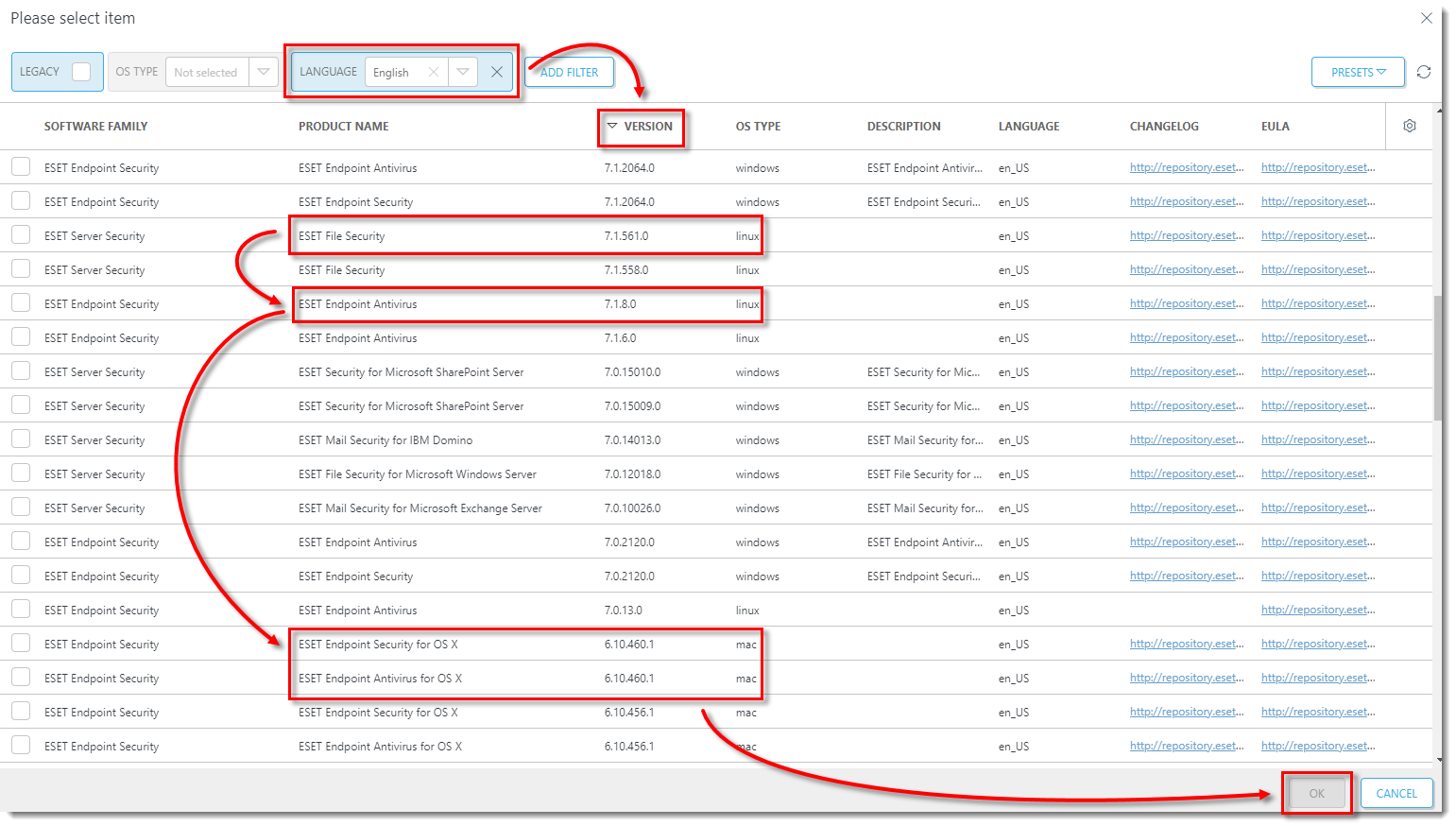Click version 7.0.13.0 cell
The height and width of the screenshot is (826, 1456).
[624, 611]
